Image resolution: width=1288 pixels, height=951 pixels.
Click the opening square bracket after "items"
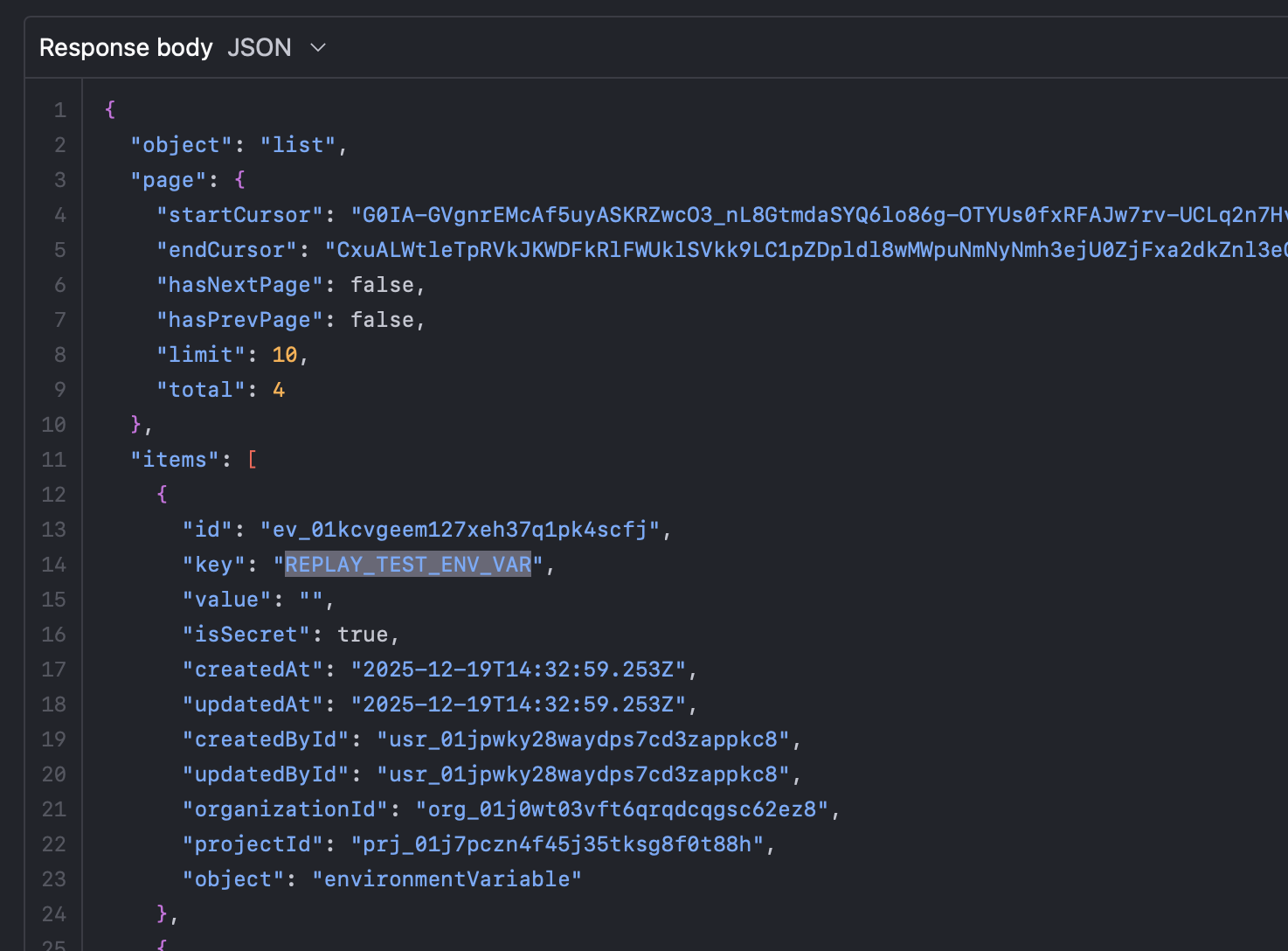(x=253, y=460)
